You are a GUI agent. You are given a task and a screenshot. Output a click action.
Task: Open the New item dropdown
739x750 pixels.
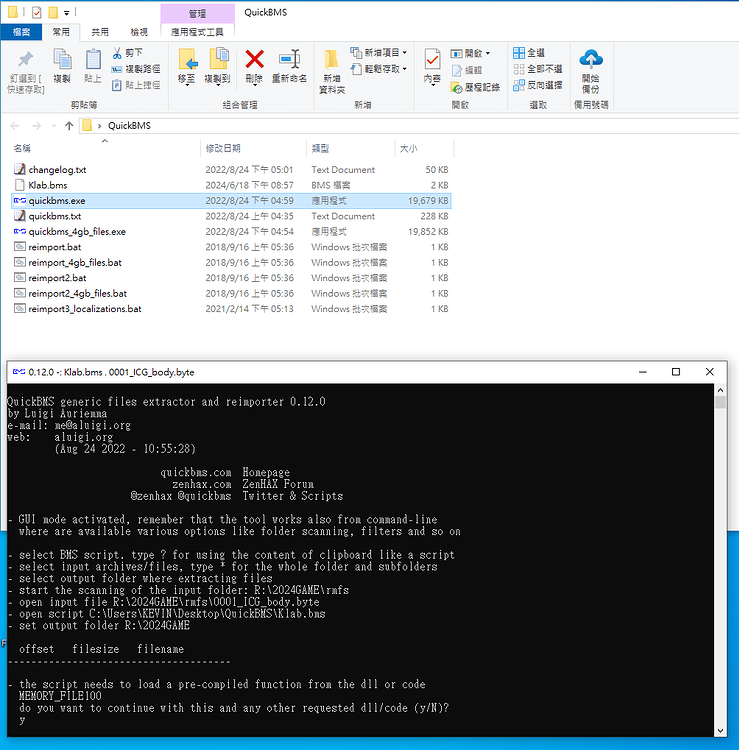tap(379, 53)
